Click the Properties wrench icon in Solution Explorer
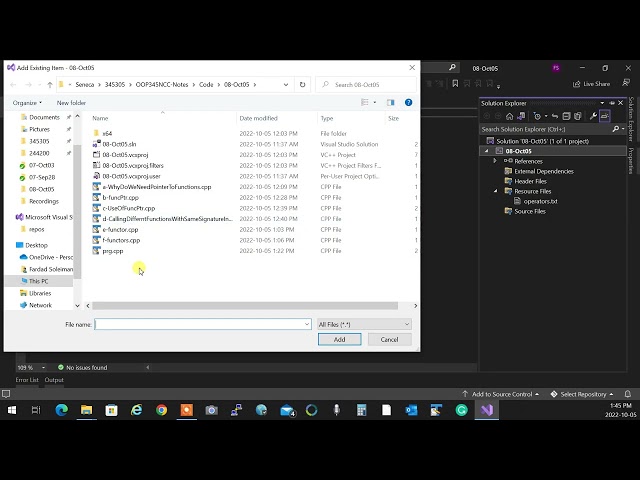The image size is (640, 480). coord(593,116)
